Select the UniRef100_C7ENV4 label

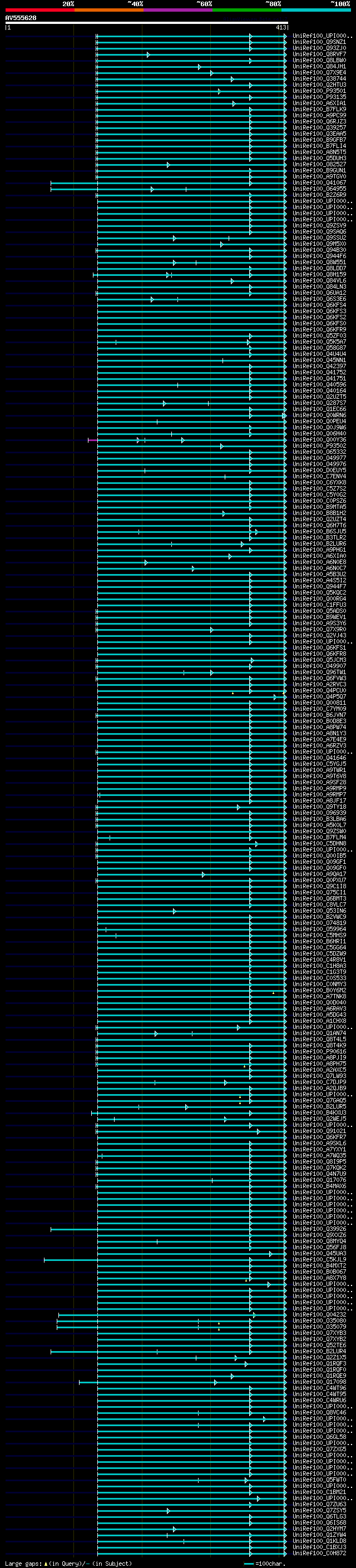319,477
